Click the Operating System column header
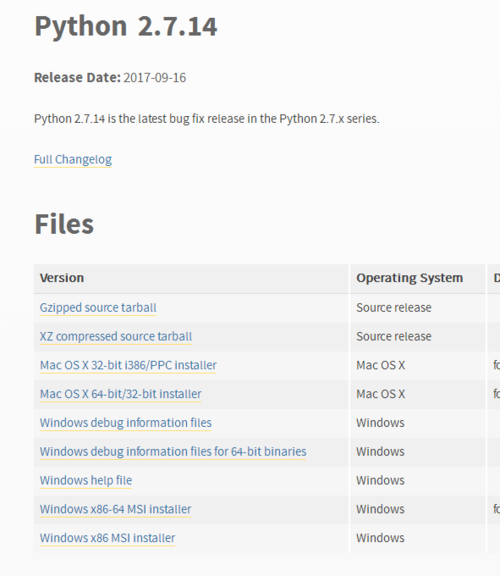 tap(410, 278)
